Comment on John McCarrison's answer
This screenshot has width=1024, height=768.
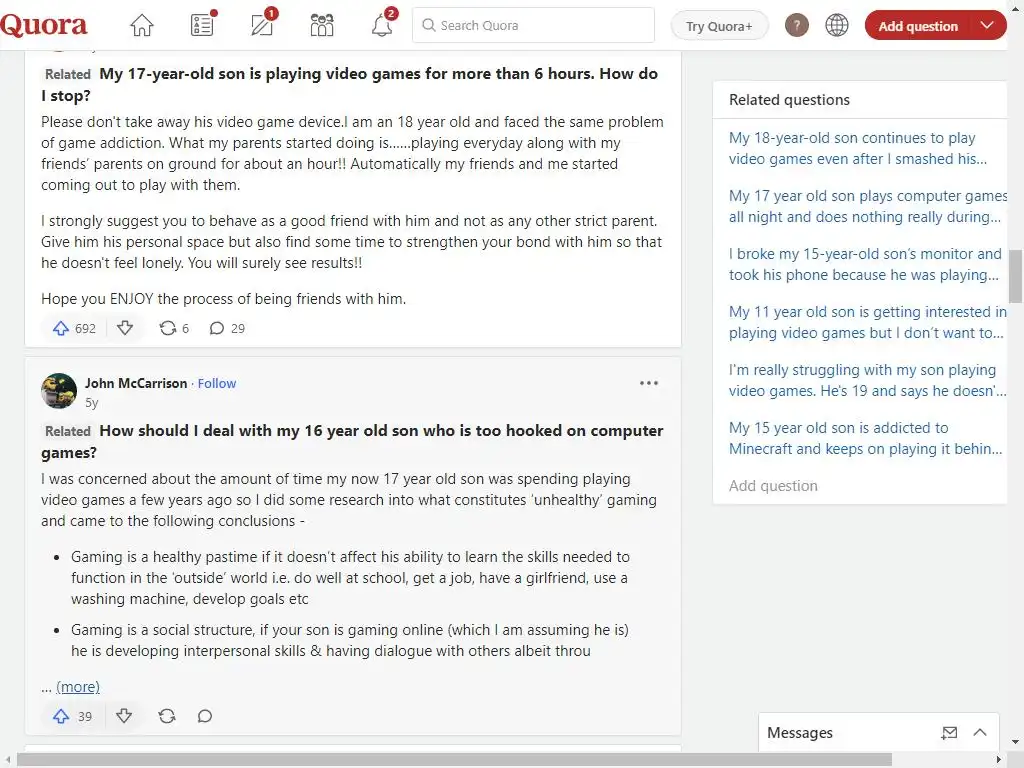[204, 716]
